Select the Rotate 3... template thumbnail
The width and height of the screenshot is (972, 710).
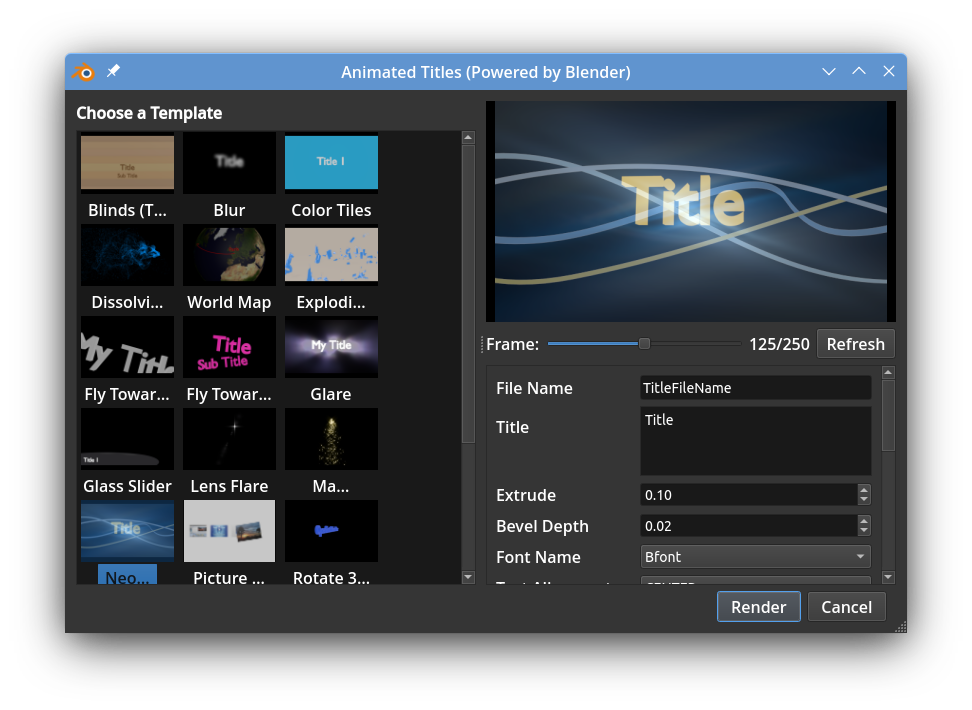point(331,531)
